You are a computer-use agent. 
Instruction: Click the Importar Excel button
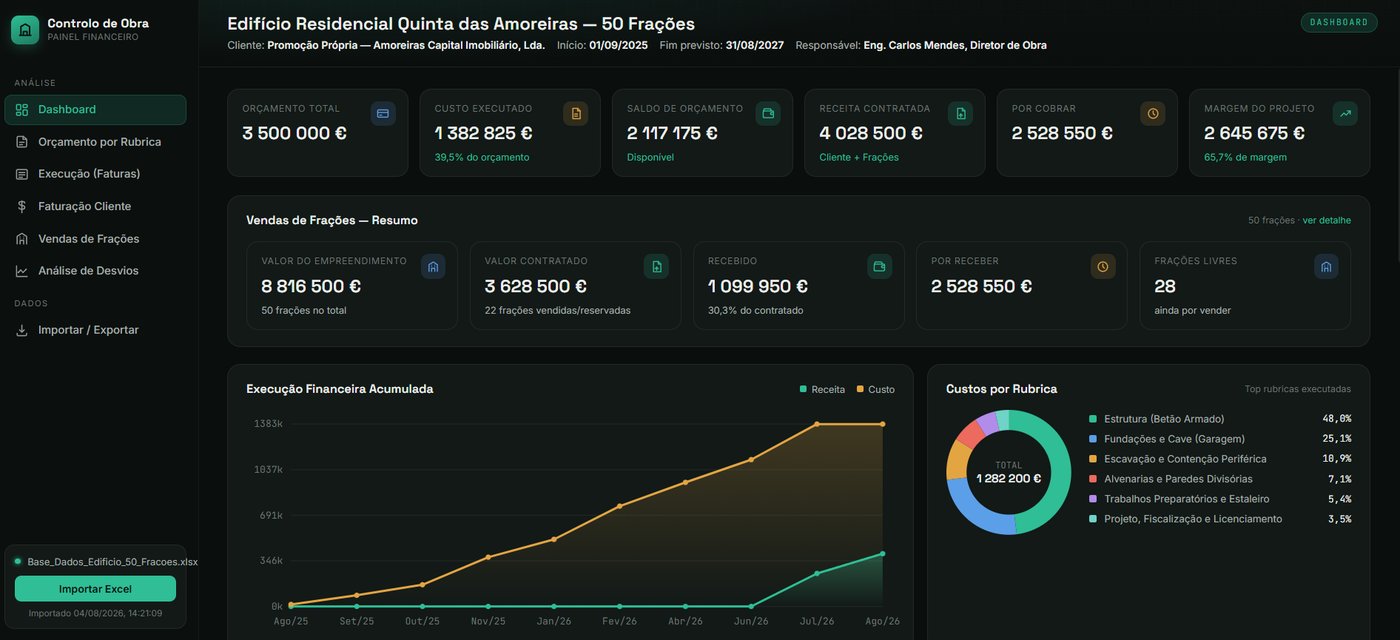coord(95,589)
